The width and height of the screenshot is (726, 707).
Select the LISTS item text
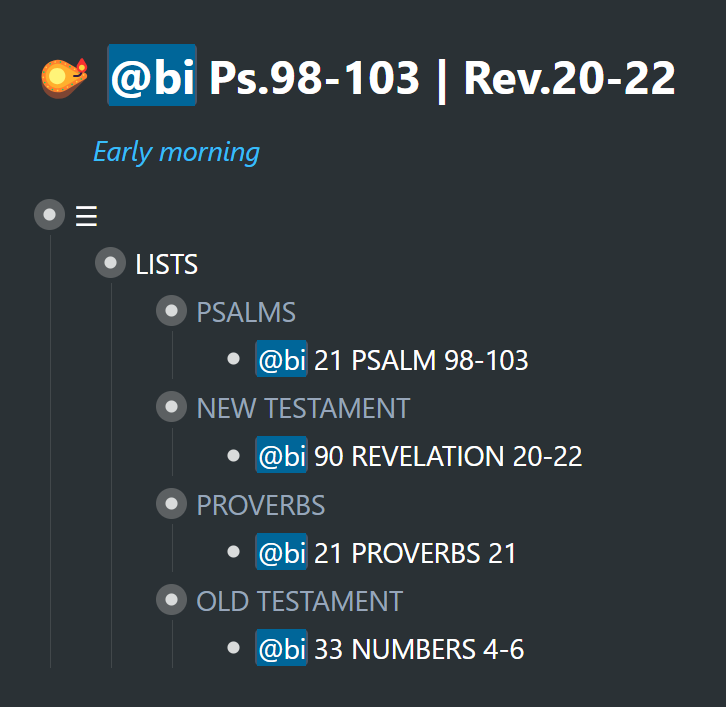tap(166, 264)
